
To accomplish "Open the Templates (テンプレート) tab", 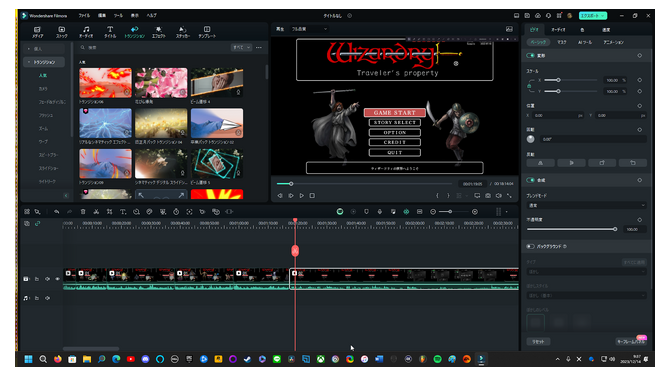I will point(207,32).
